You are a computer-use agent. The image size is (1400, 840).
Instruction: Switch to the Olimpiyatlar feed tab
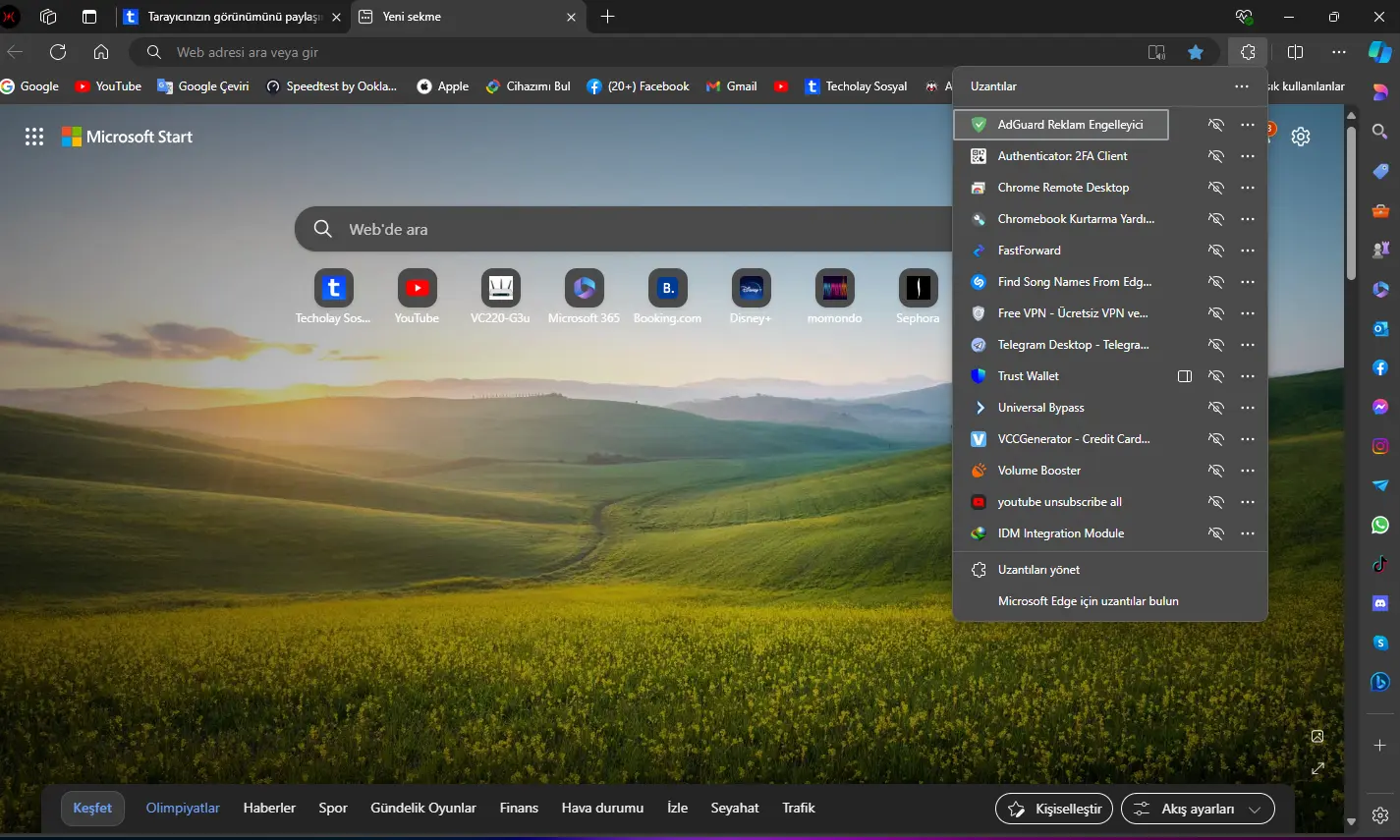point(183,808)
